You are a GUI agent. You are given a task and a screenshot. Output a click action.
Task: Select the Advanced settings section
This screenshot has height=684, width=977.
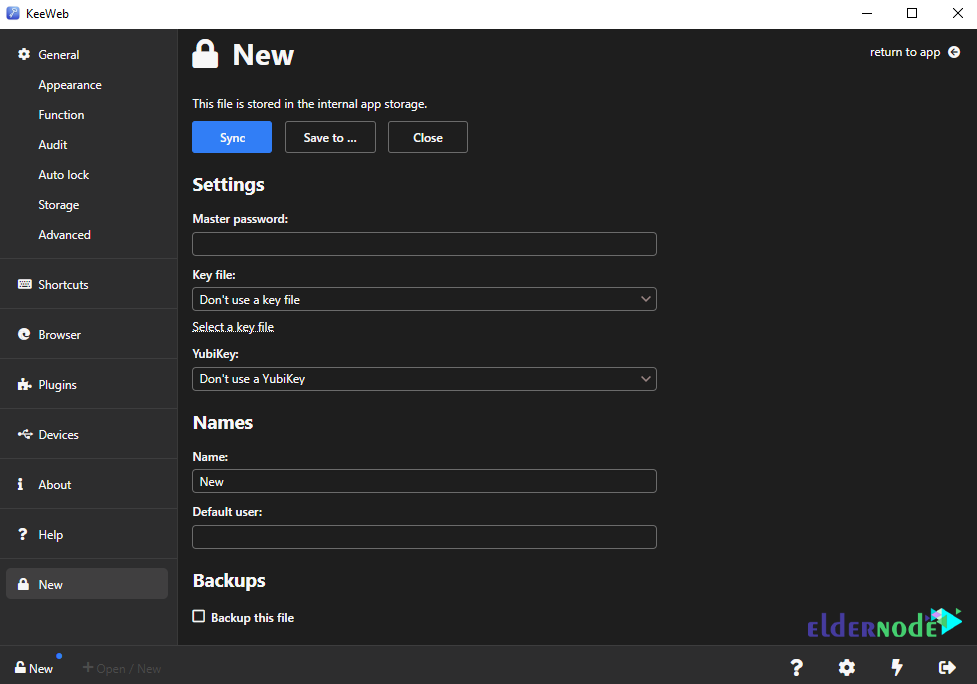pos(64,235)
